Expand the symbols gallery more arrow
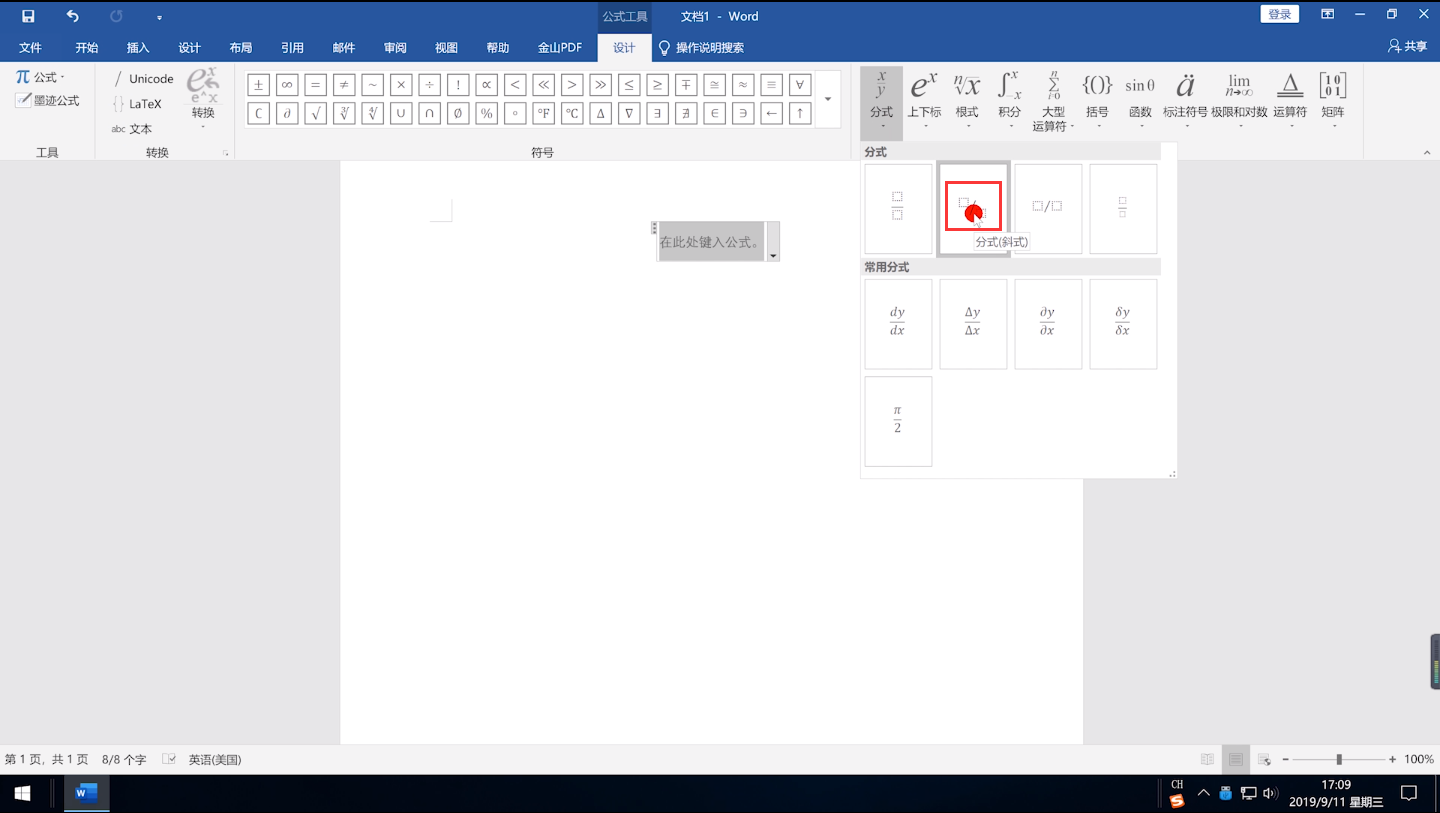Screen dimensions: 1440x813 (828, 99)
